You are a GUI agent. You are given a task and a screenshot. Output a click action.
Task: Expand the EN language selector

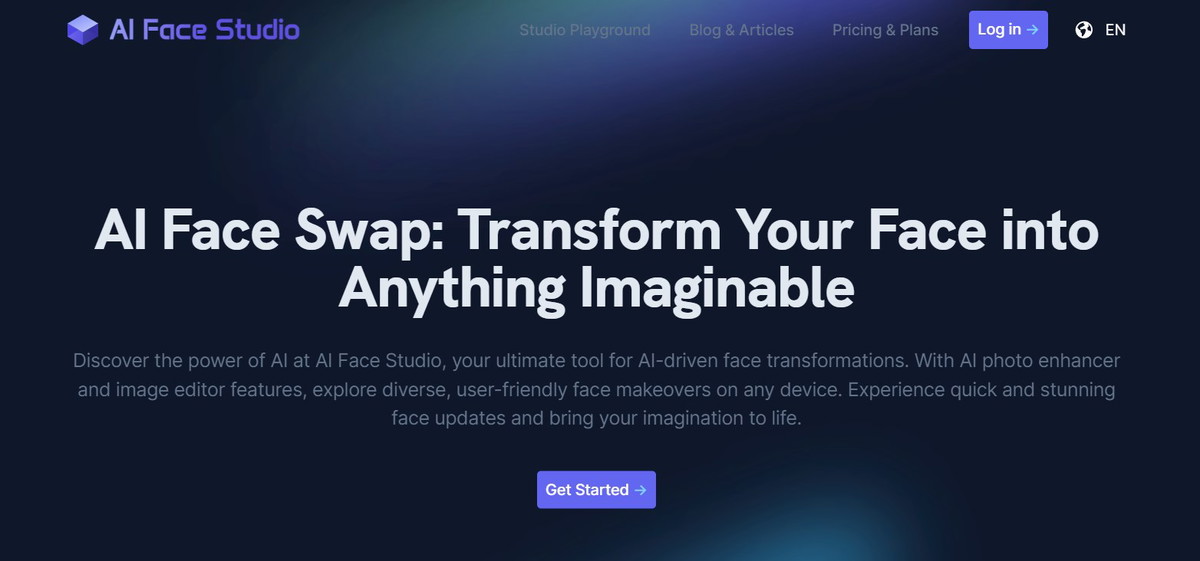tap(1115, 30)
